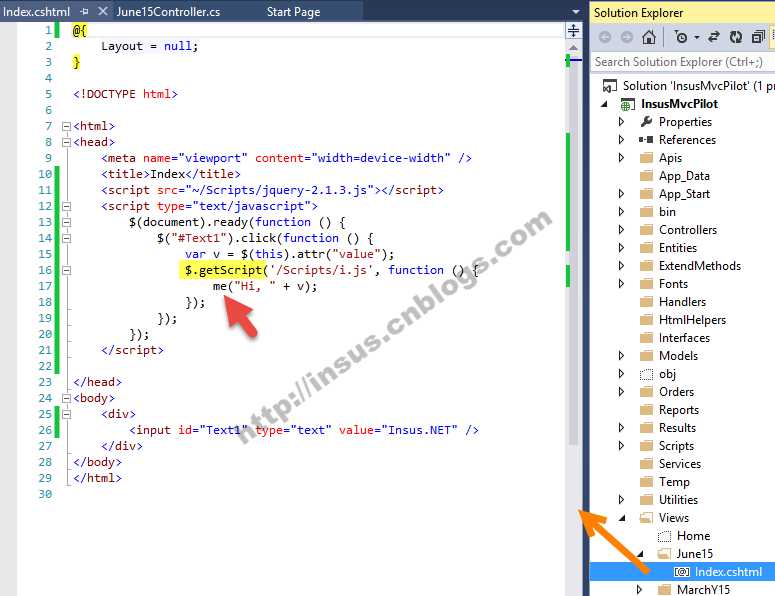Switch to the June15Controller.cs tab
Viewport: 775px width, 596px height.
[x=168, y=11]
